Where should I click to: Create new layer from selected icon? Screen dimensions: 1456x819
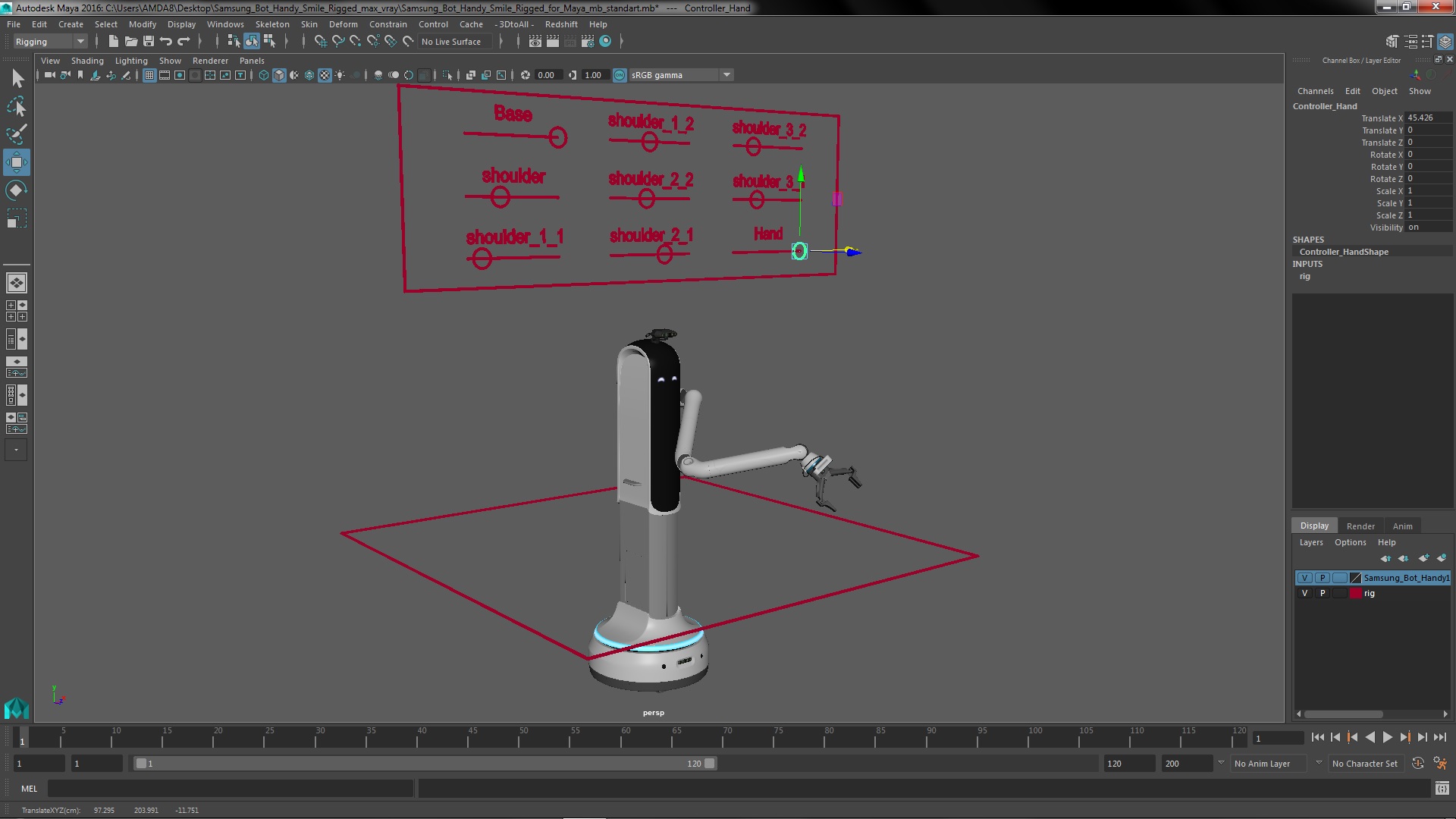[1442, 558]
